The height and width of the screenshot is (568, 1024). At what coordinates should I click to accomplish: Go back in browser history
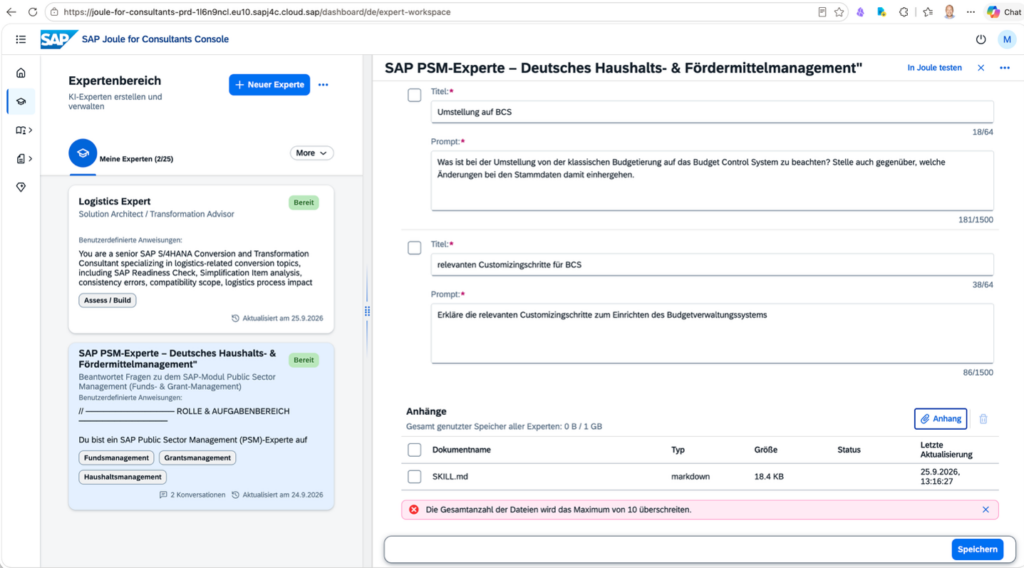[11, 12]
